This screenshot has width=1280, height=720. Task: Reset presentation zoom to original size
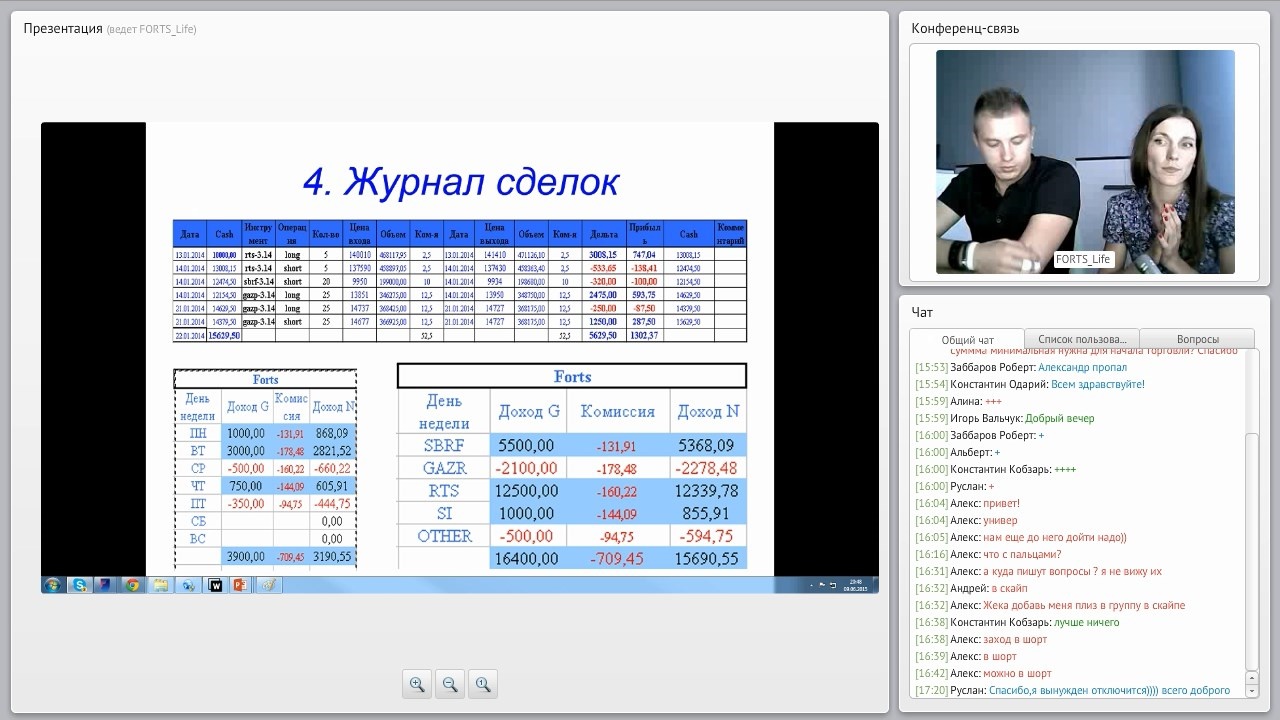point(483,684)
